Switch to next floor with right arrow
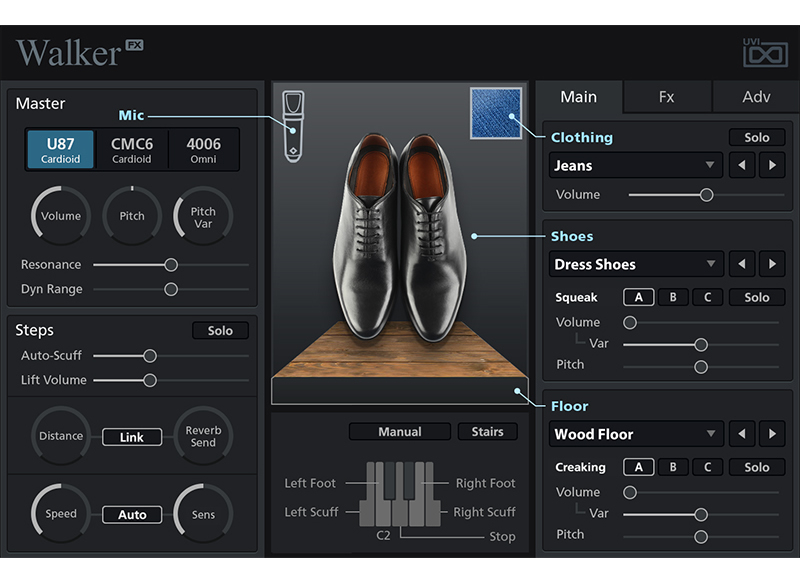The image size is (800, 588). (772, 434)
